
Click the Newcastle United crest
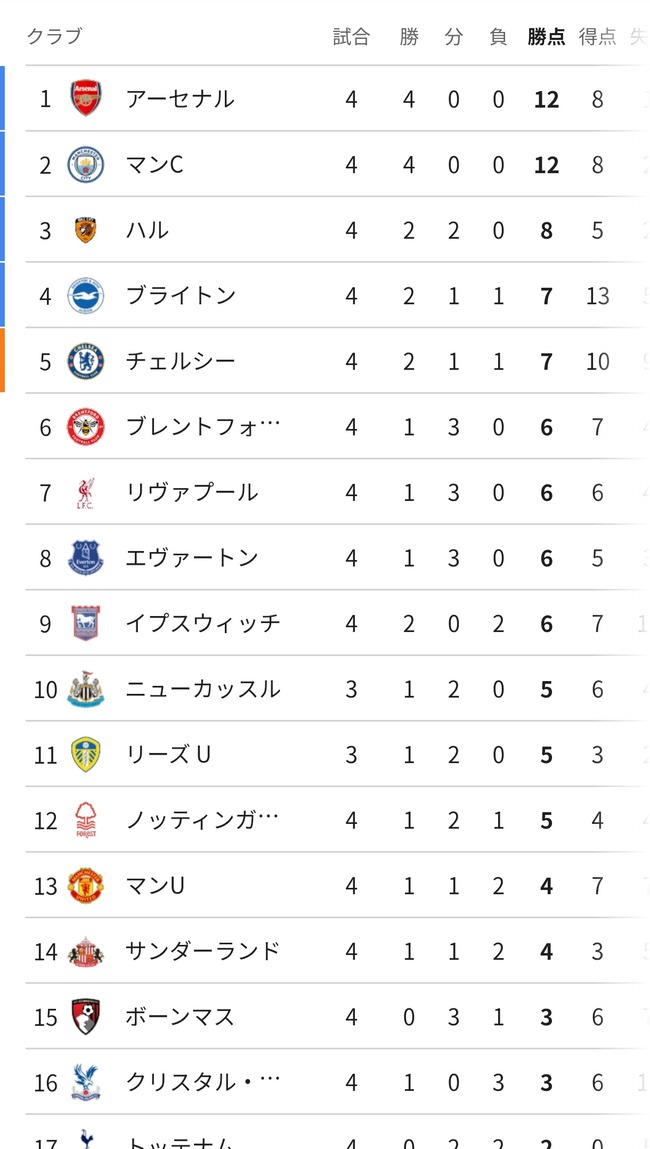coord(86,690)
